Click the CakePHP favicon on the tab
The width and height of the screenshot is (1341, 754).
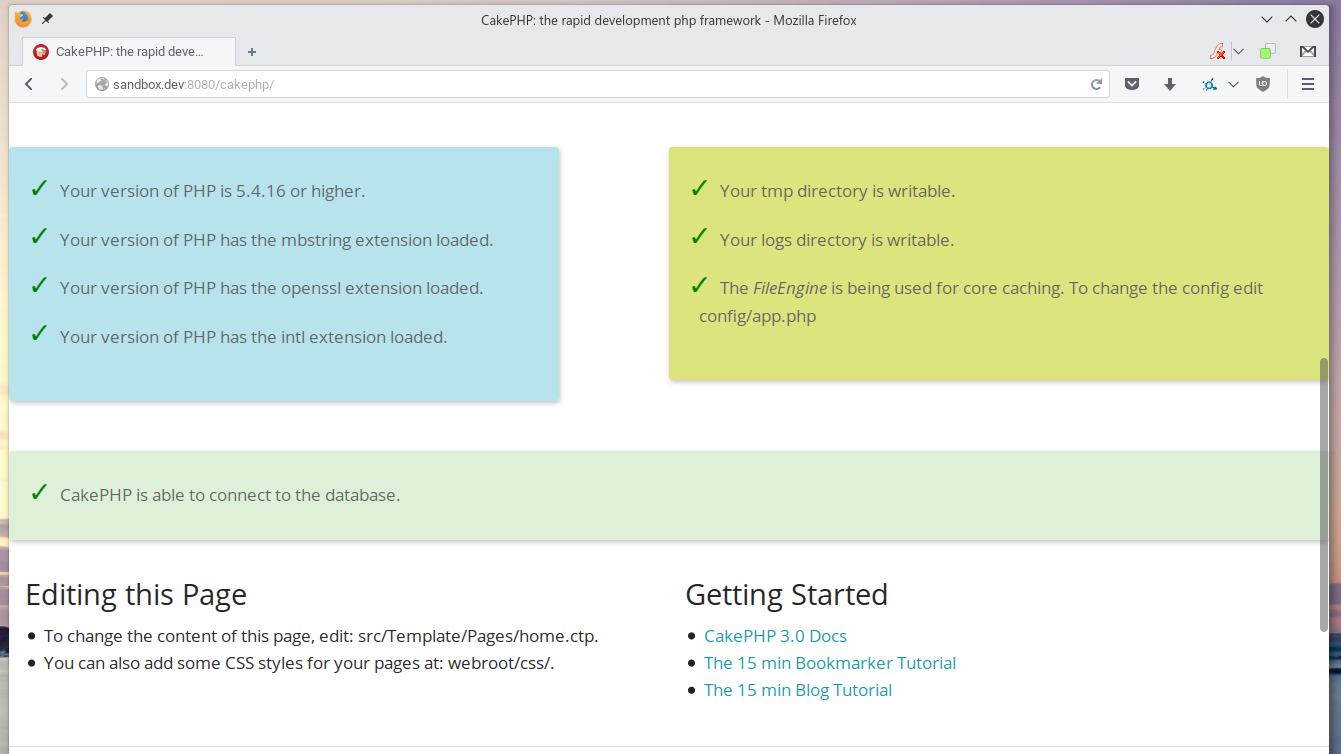pyautogui.click(x=41, y=52)
